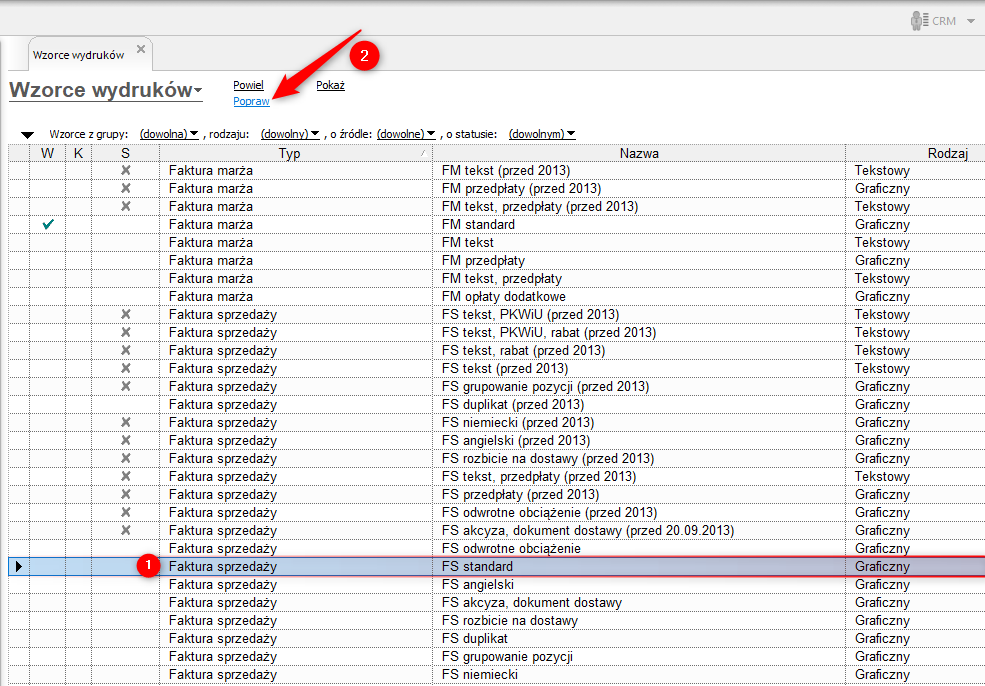
Task: Click the Popraw link
Action: 251,101
